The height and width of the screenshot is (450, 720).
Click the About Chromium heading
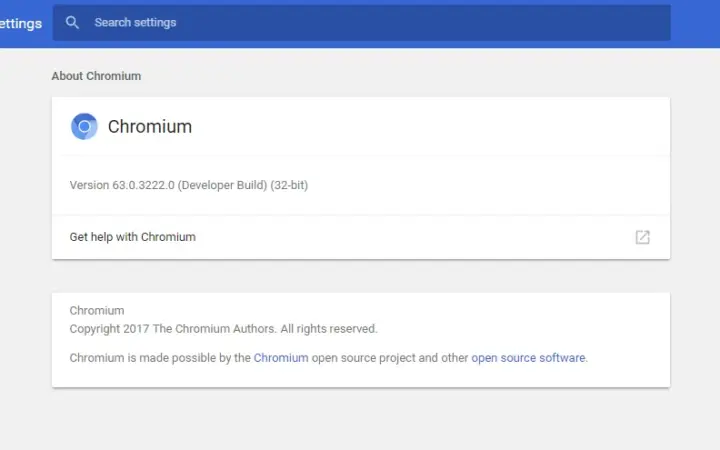pos(96,76)
